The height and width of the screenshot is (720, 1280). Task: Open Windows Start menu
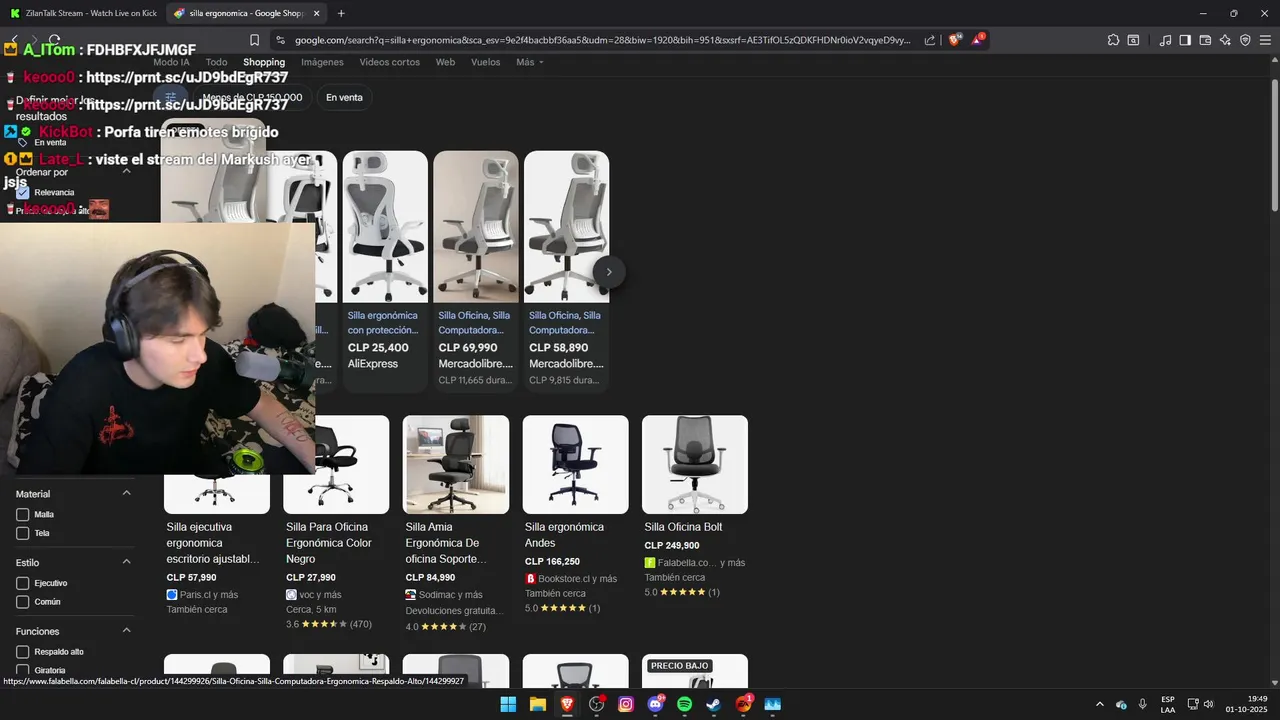click(x=508, y=704)
